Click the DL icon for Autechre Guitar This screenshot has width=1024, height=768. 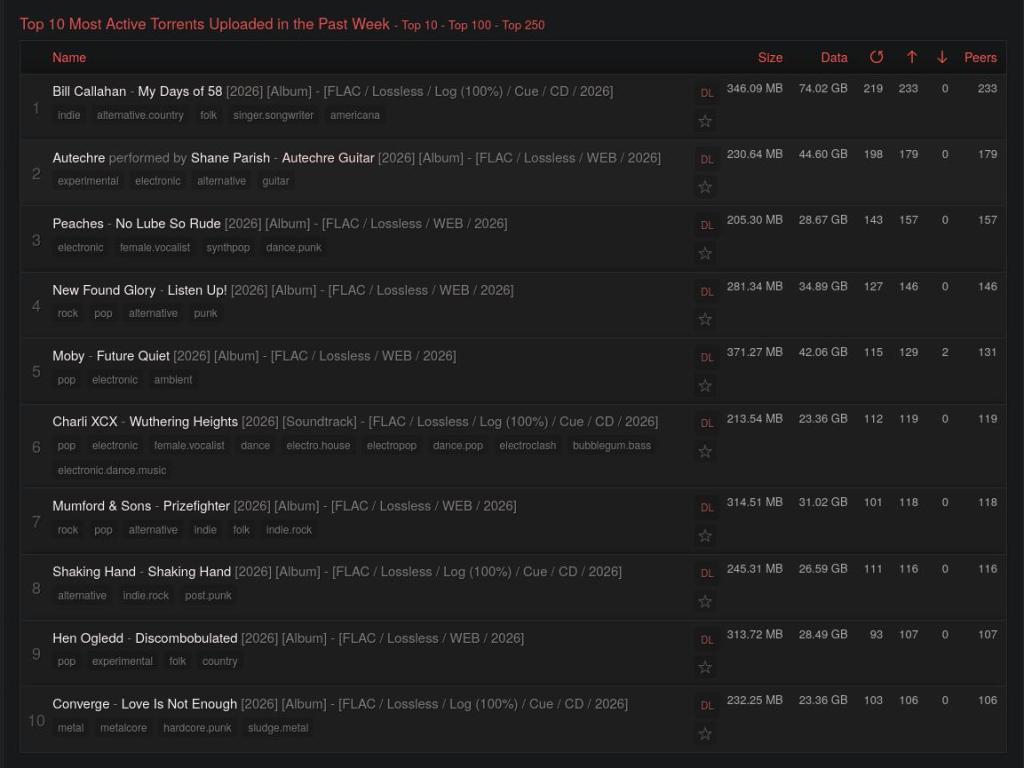(707, 159)
